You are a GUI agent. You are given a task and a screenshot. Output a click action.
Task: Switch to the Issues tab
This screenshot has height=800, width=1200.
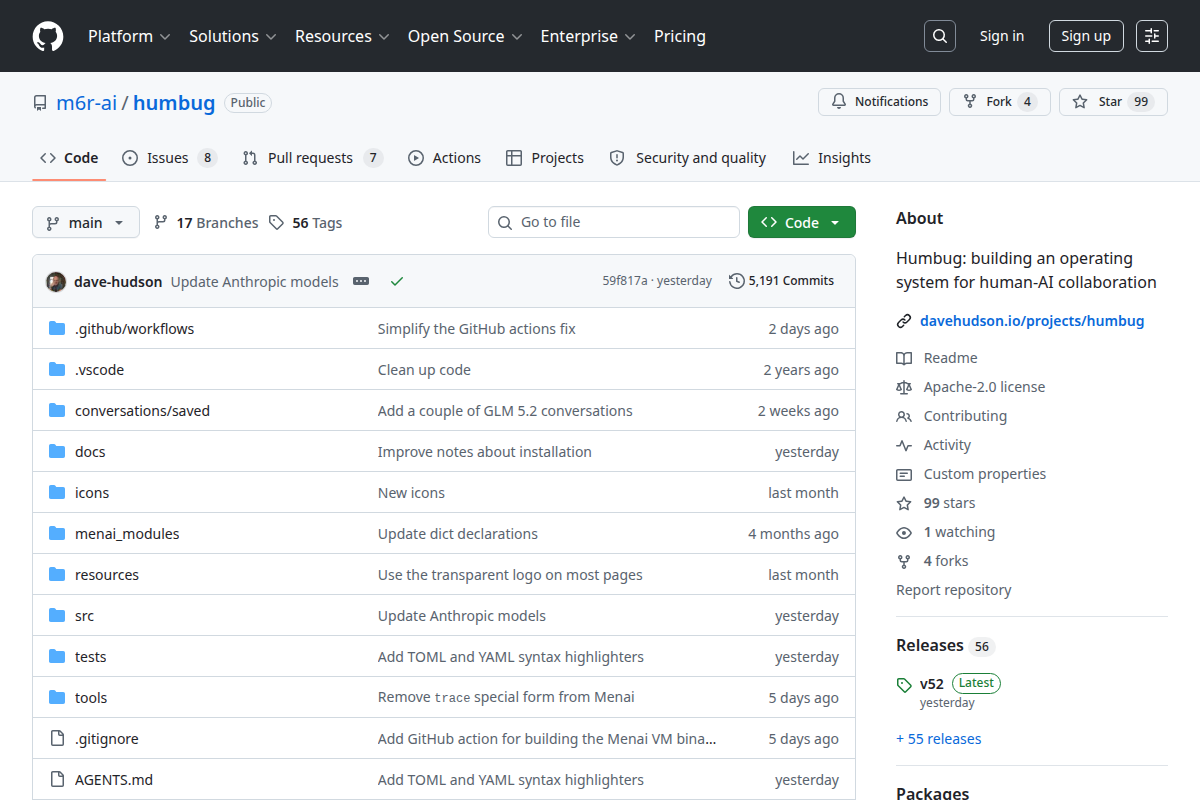pyautogui.click(x=169, y=158)
